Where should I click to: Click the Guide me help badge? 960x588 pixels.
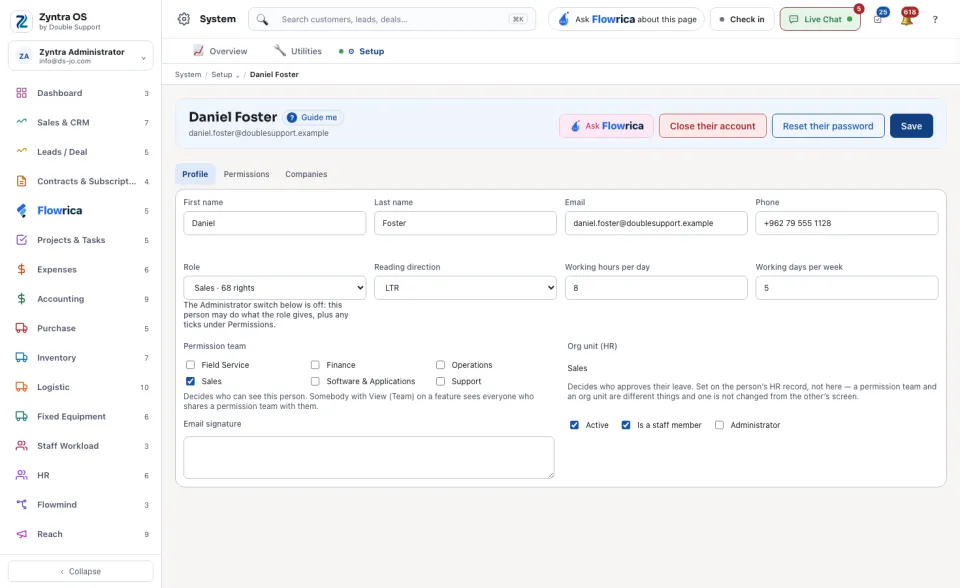[x=312, y=118]
